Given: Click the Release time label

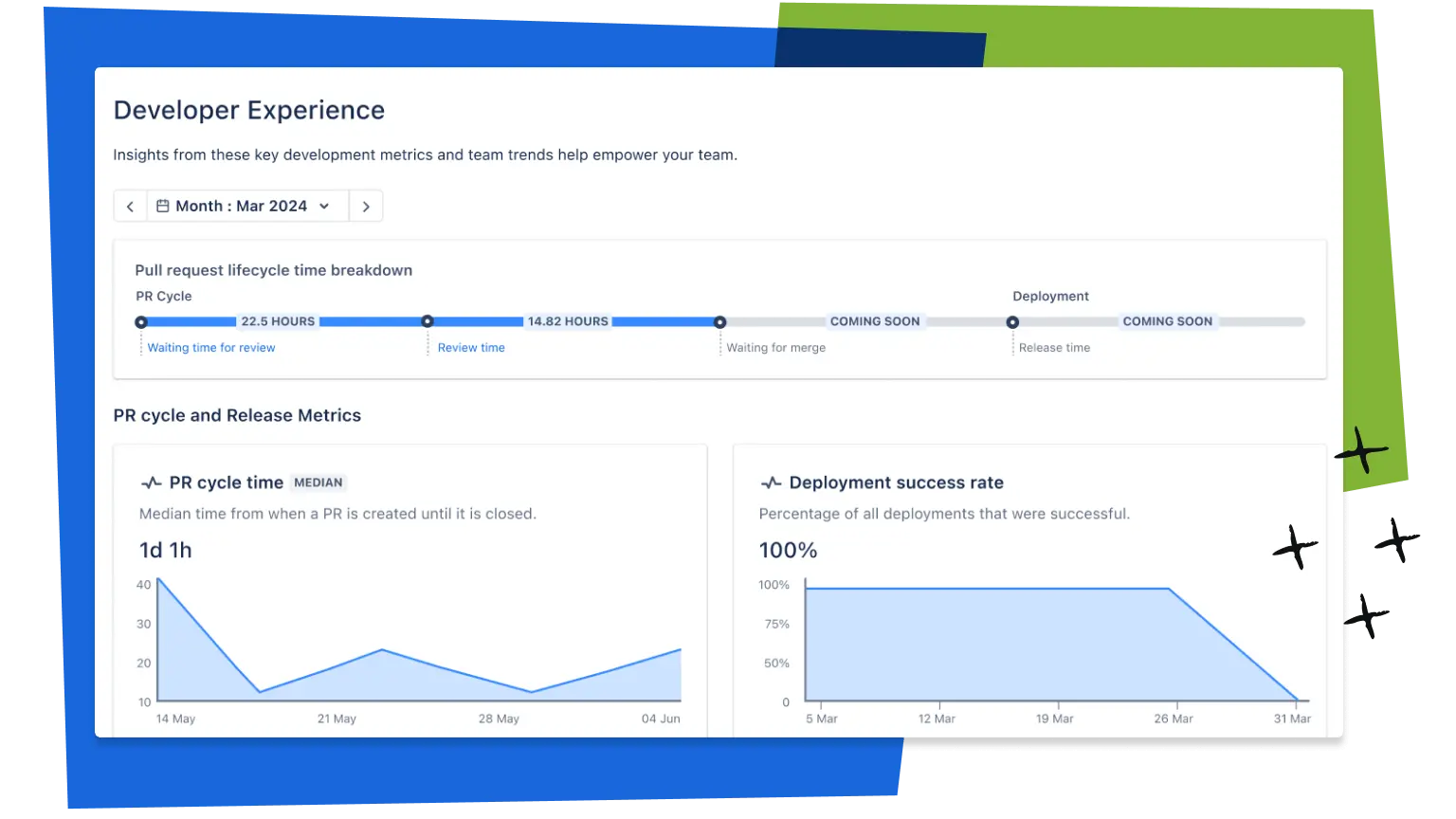Looking at the screenshot, I should click(x=1054, y=348).
